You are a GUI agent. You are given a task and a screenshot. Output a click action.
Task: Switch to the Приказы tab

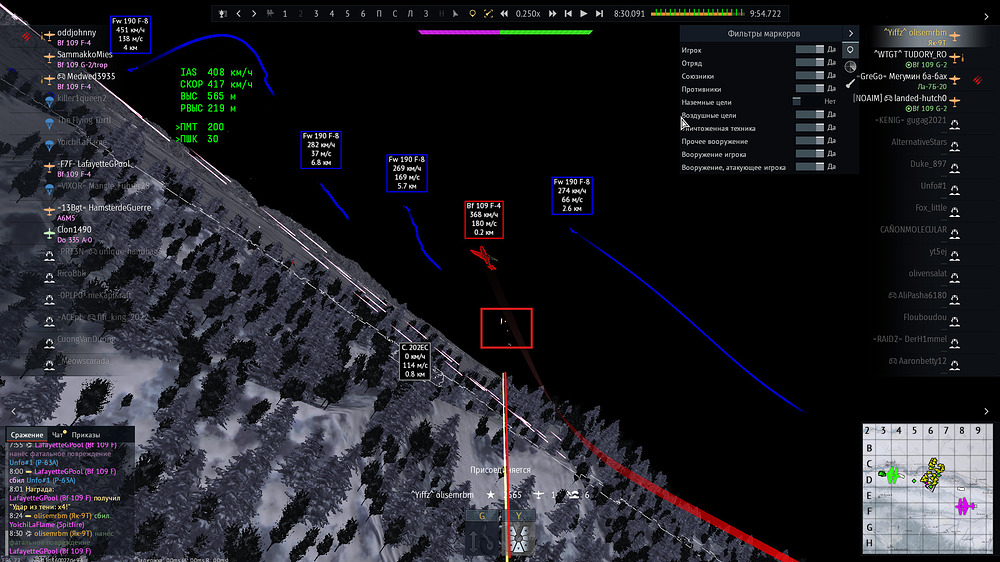(x=86, y=435)
